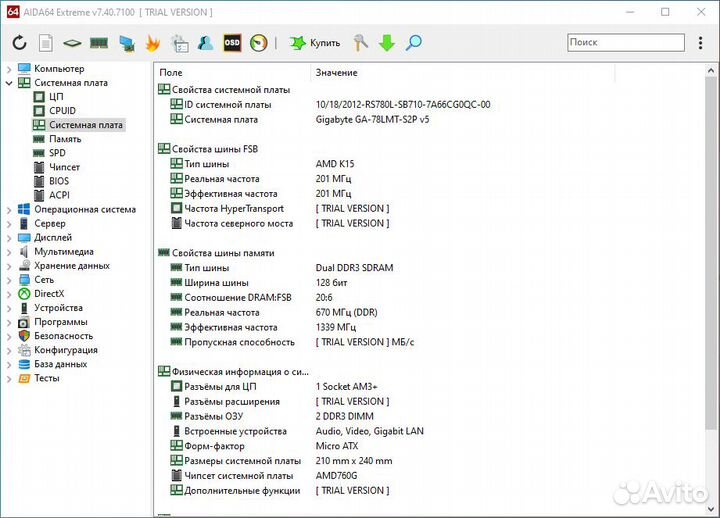Click the Поле column header

pyautogui.click(x=171, y=73)
